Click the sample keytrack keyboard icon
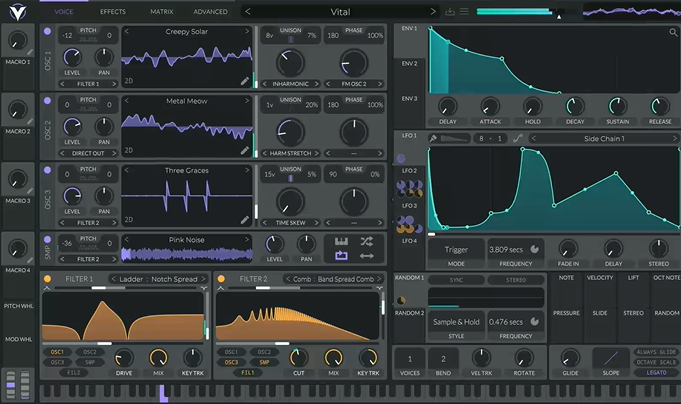The width and height of the screenshot is (681, 404). pos(340,241)
